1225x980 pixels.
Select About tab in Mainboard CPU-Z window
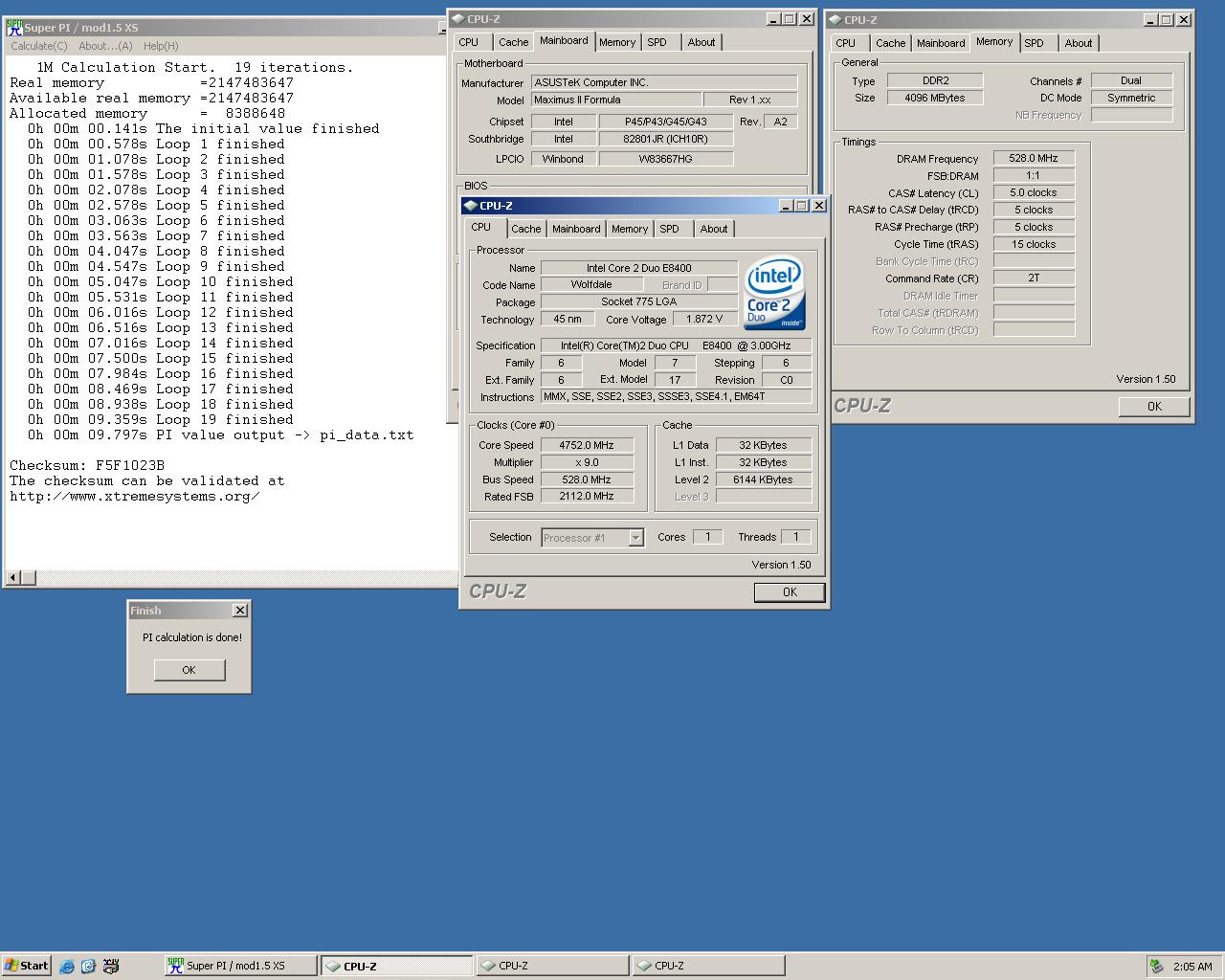click(702, 42)
